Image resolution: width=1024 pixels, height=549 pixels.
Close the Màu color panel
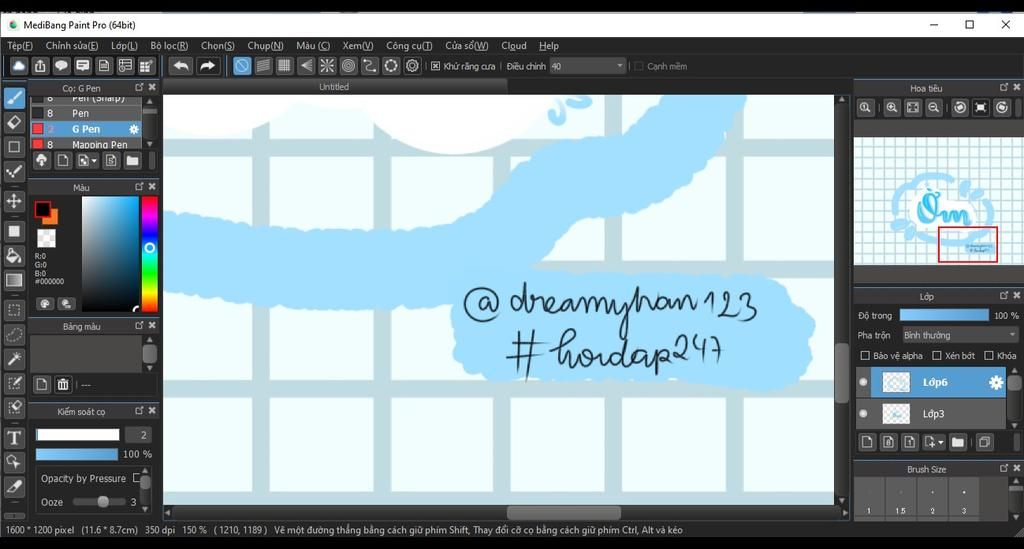pos(152,187)
